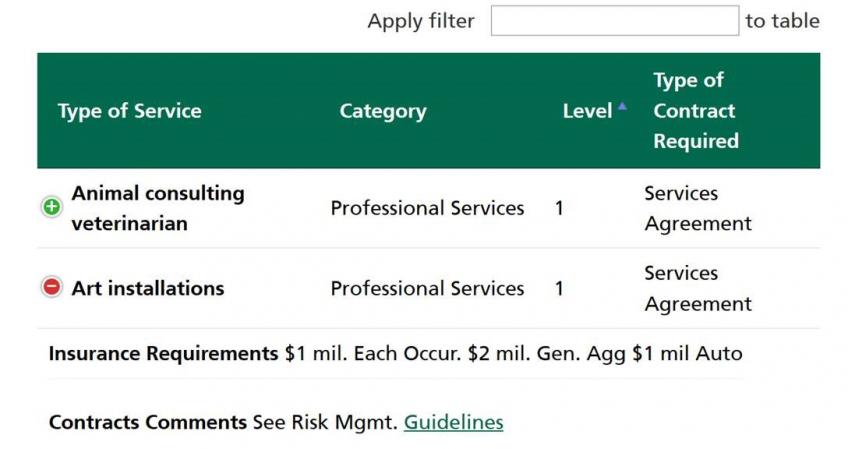Click the "Apply filter" label text
The width and height of the screenshot is (848, 449).
[x=421, y=21]
